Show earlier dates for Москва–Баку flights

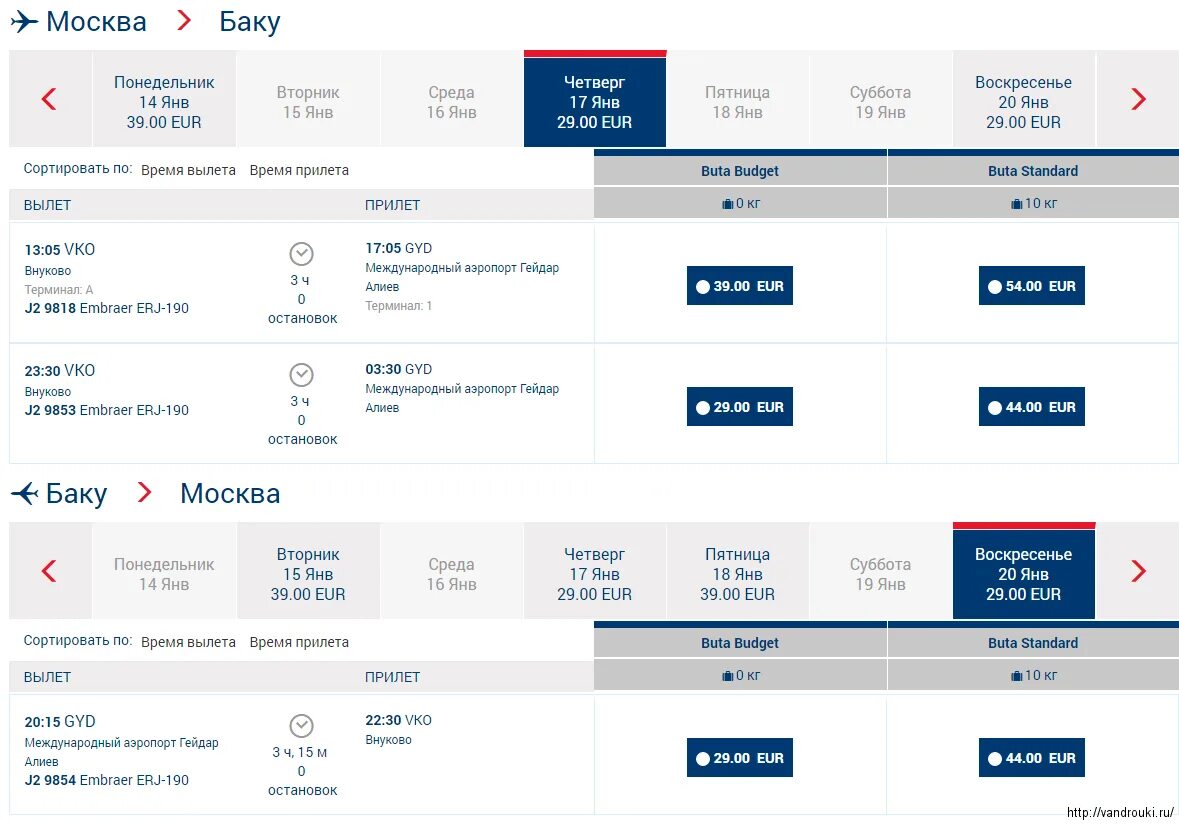[49, 99]
